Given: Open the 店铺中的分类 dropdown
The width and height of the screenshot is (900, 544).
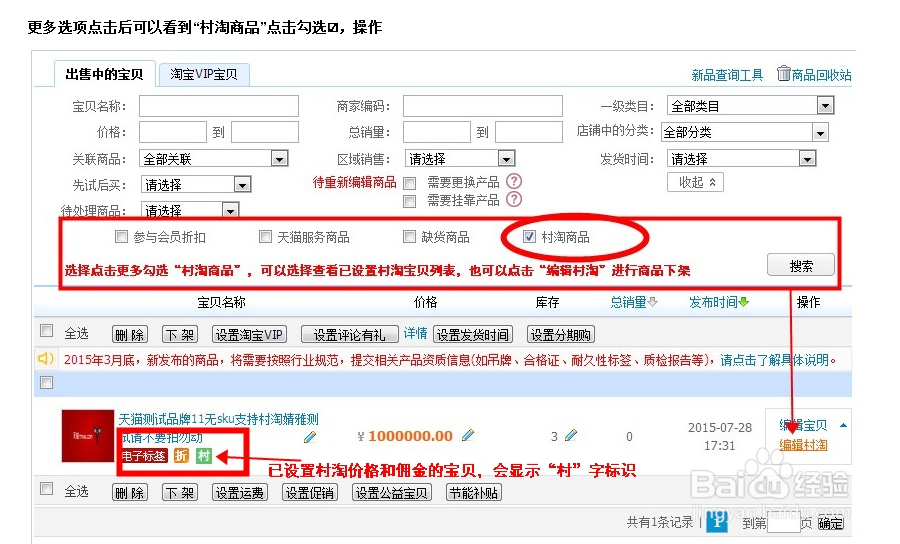Looking at the screenshot, I should (x=745, y=132).
